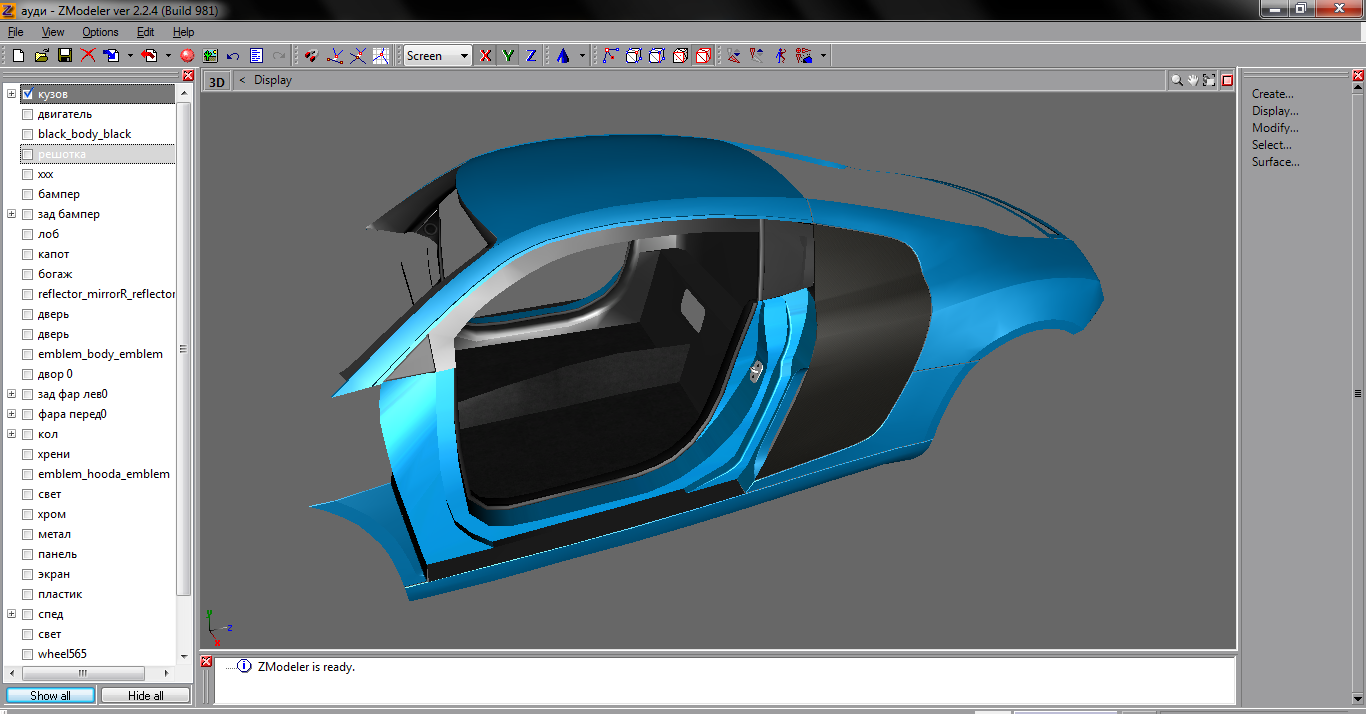Open the View menu
1366x714 pixels.
(53, 32)
